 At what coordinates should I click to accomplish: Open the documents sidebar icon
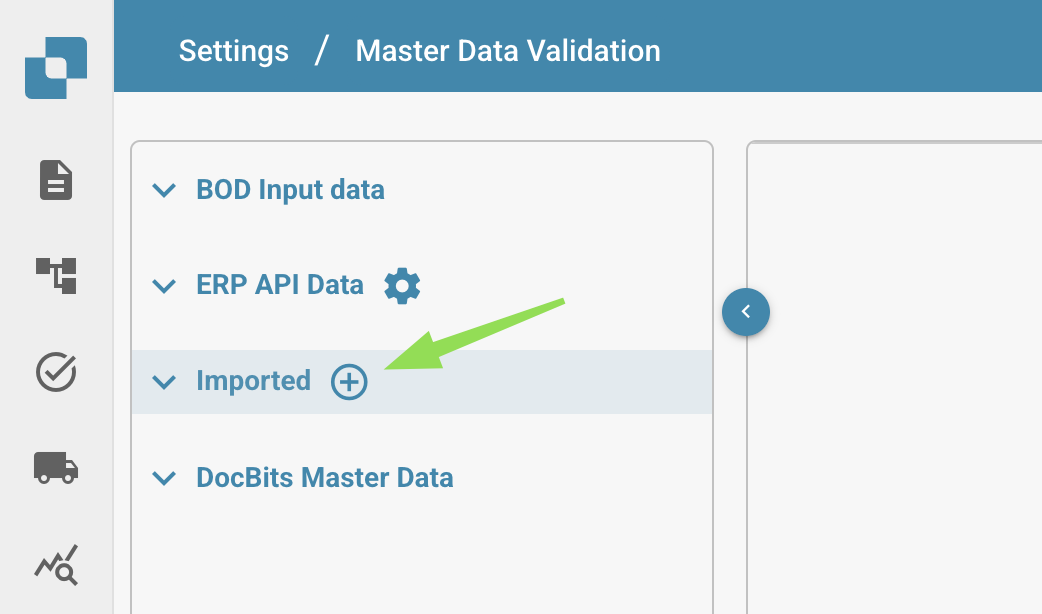[56, 180]
